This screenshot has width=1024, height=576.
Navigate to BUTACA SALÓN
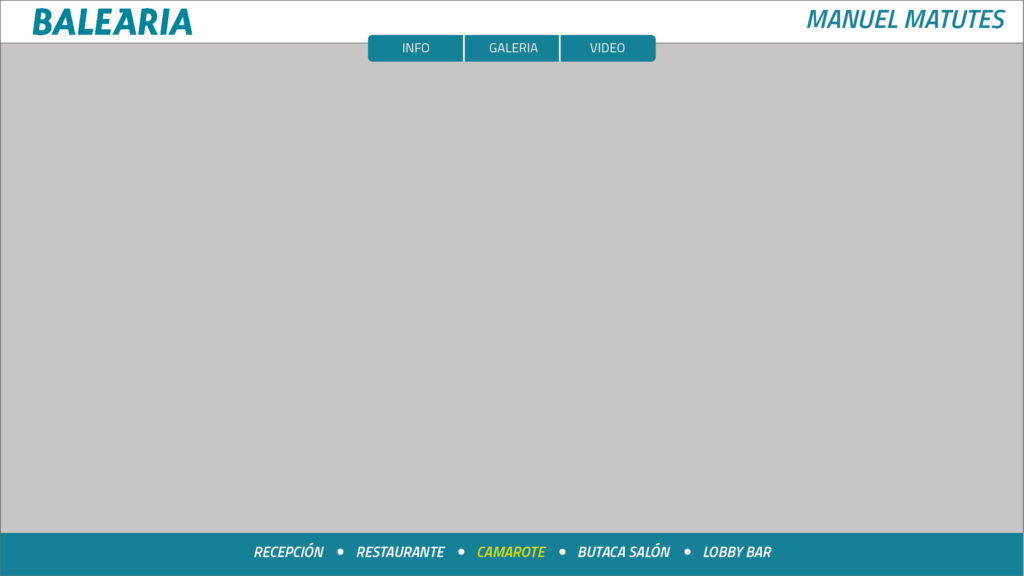tap(624, 552)
